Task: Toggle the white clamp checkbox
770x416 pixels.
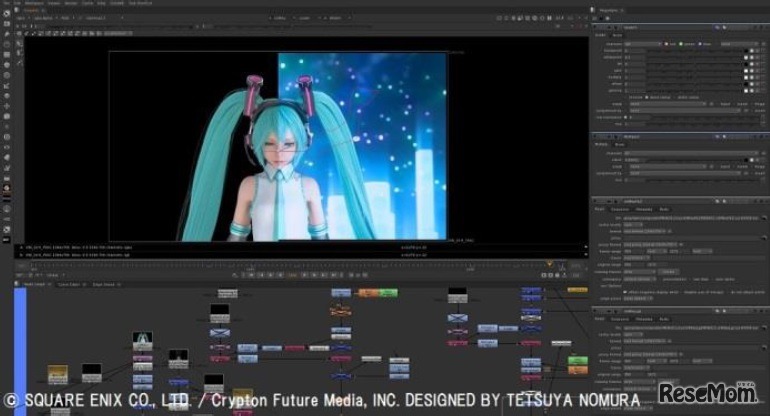Action: (x=675, y=97)
